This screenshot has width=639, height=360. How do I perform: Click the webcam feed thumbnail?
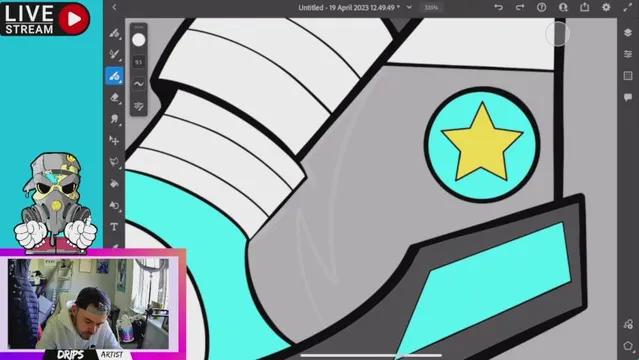point(88,304)
